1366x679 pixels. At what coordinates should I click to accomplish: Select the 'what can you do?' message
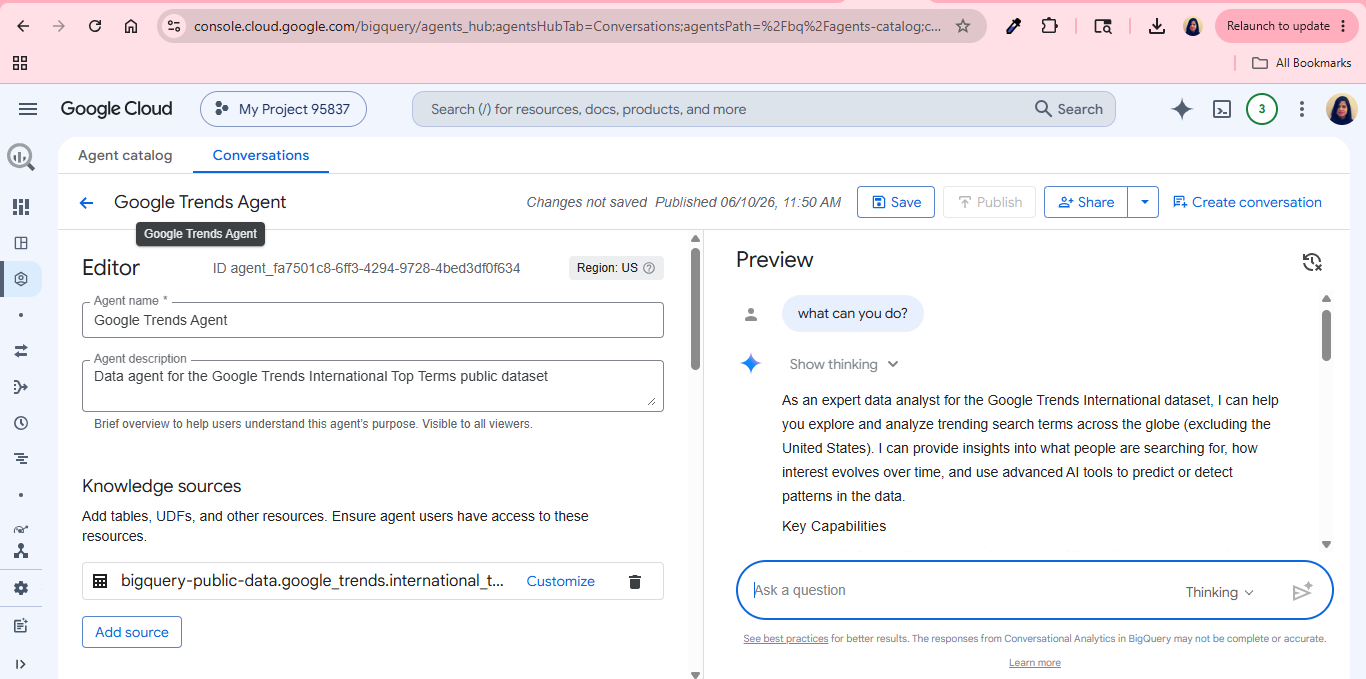coord(853,314)
